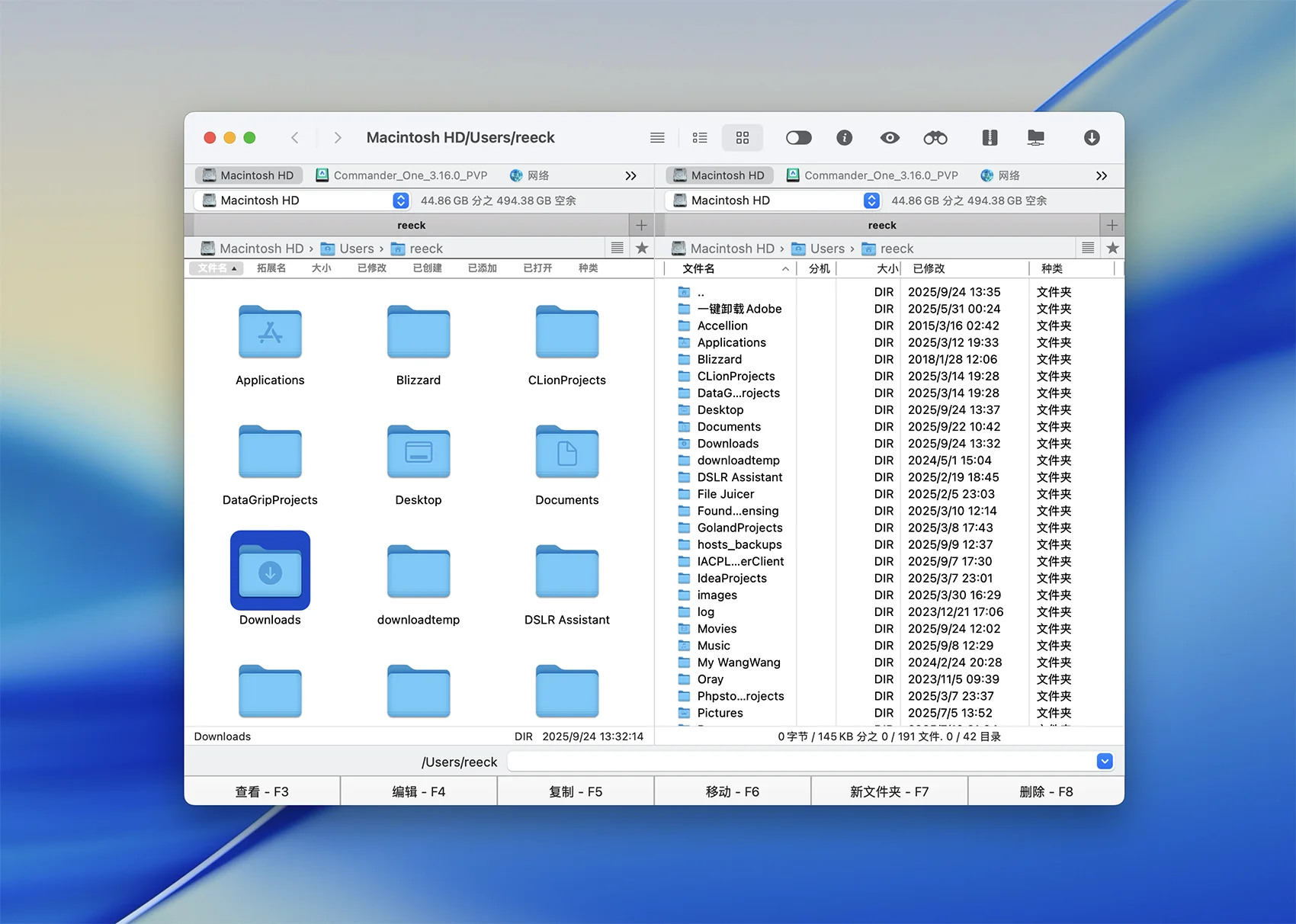The height and width of the screenshot is (924, 1296).
Task: Select 一键卸载Adobe row in right pane
Action: click(x=888, y=309)
